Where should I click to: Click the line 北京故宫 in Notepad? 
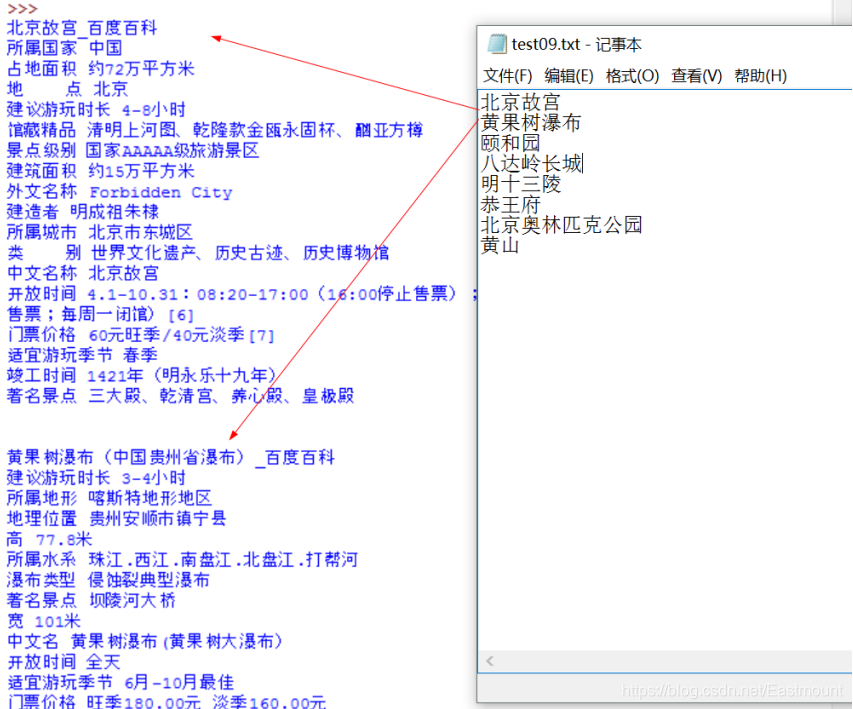tap(520, 102)
